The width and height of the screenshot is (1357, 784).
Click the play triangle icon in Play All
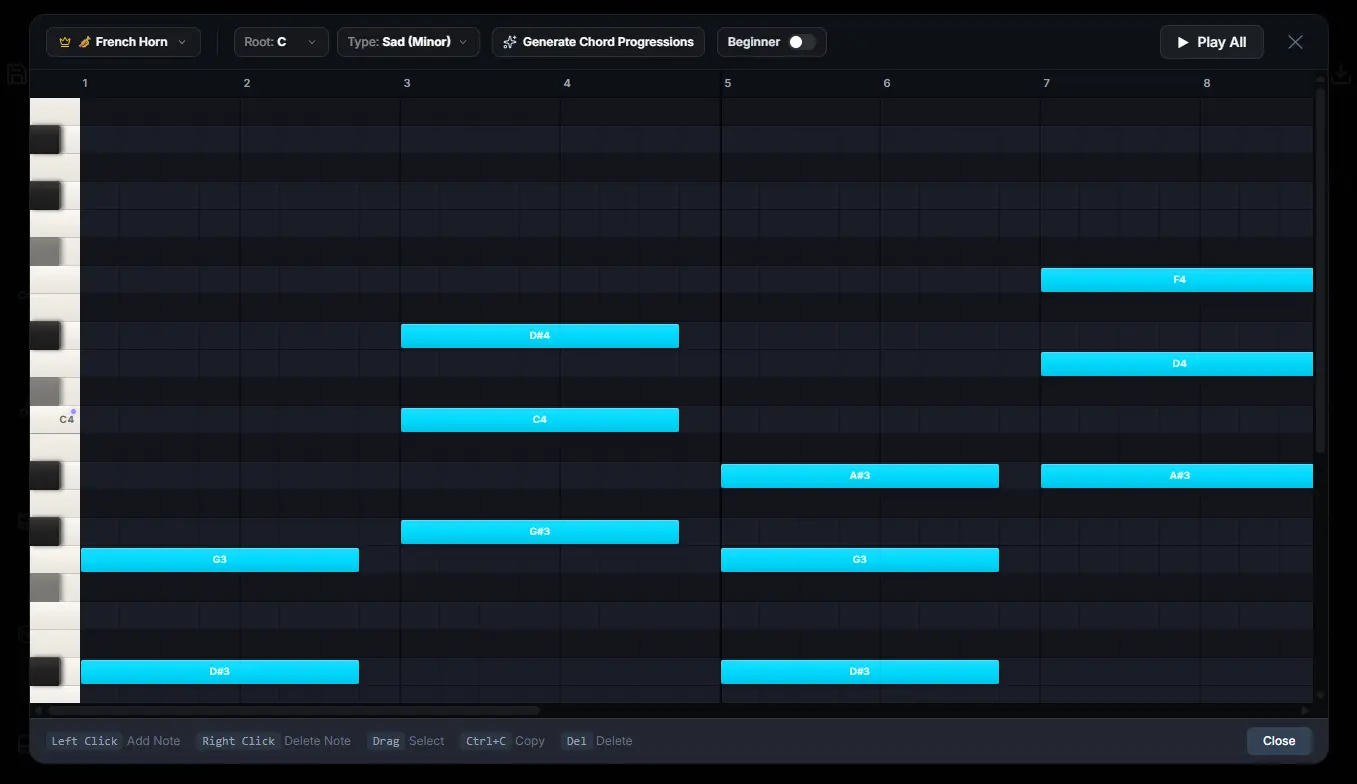[x=1183, y=42]
